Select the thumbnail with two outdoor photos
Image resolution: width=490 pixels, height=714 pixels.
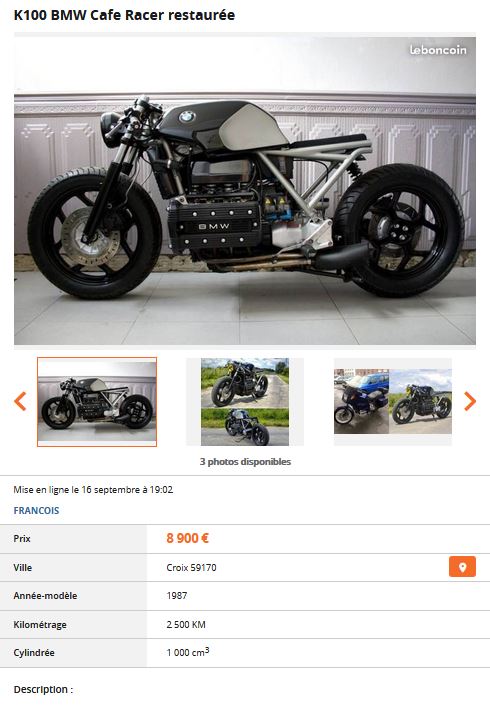pyautogui.click(x=245, y=402)
